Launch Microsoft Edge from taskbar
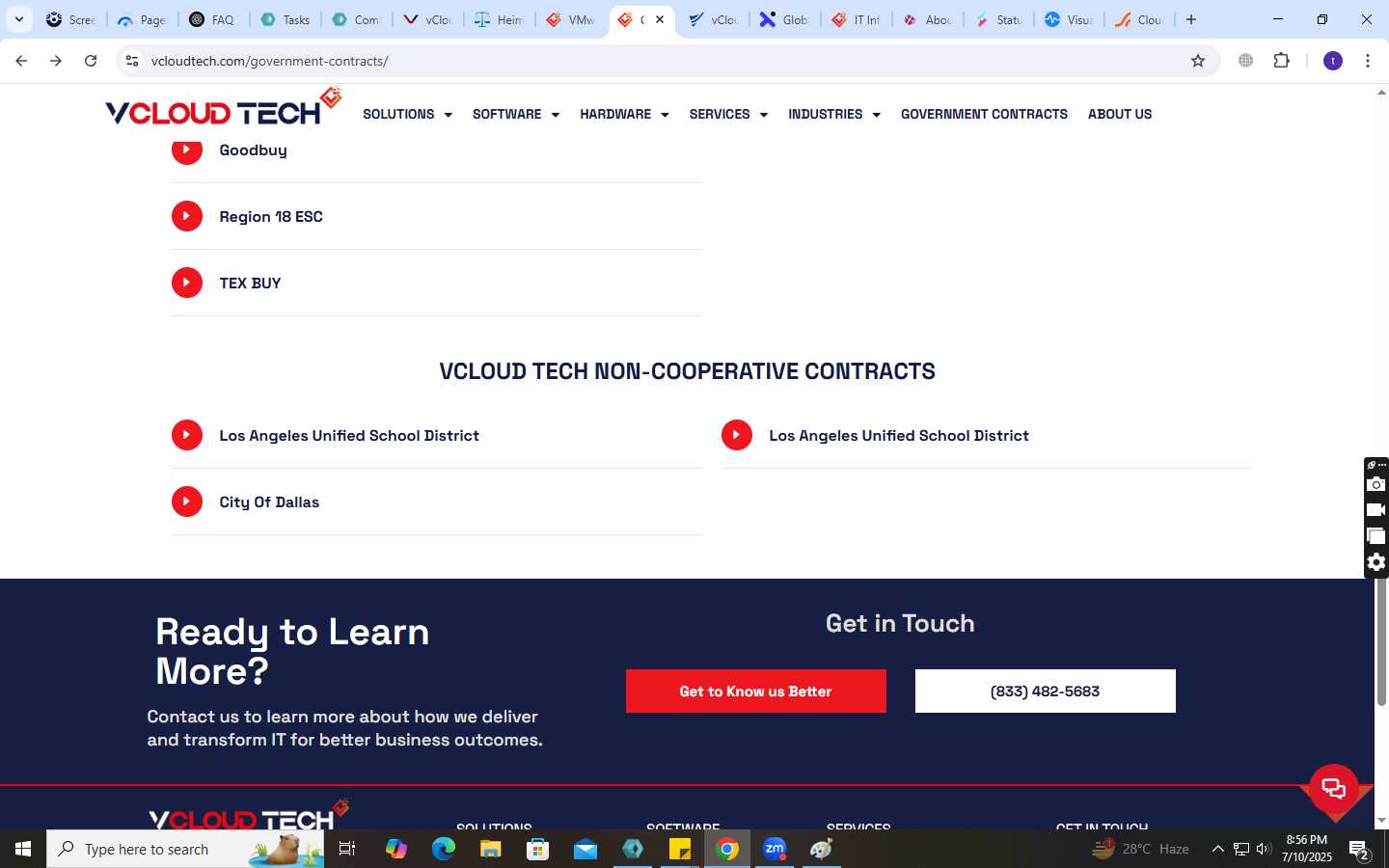This screenshot has width=1389, height=868. [444, 849]
